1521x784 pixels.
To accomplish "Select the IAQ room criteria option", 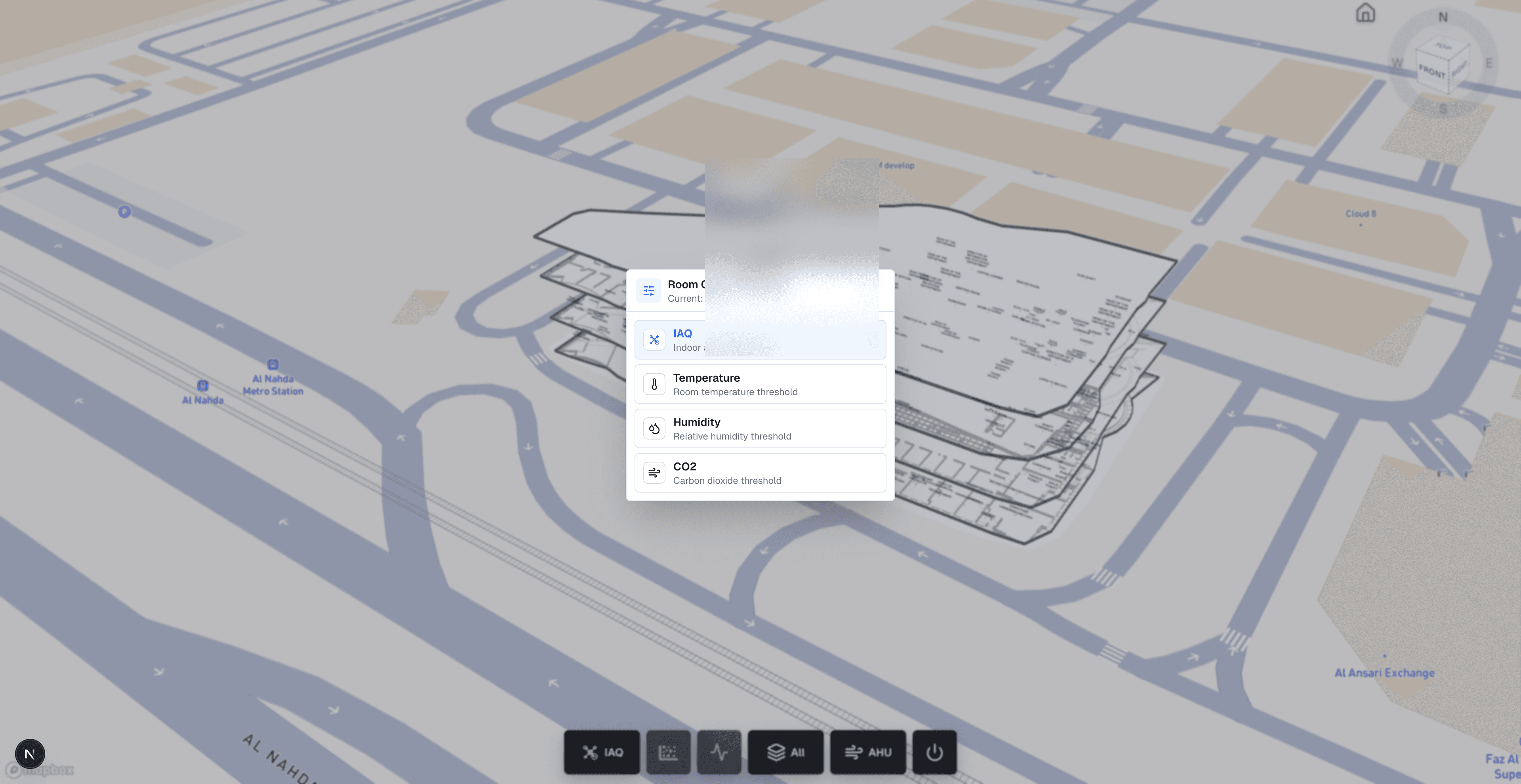I will 760,340.
